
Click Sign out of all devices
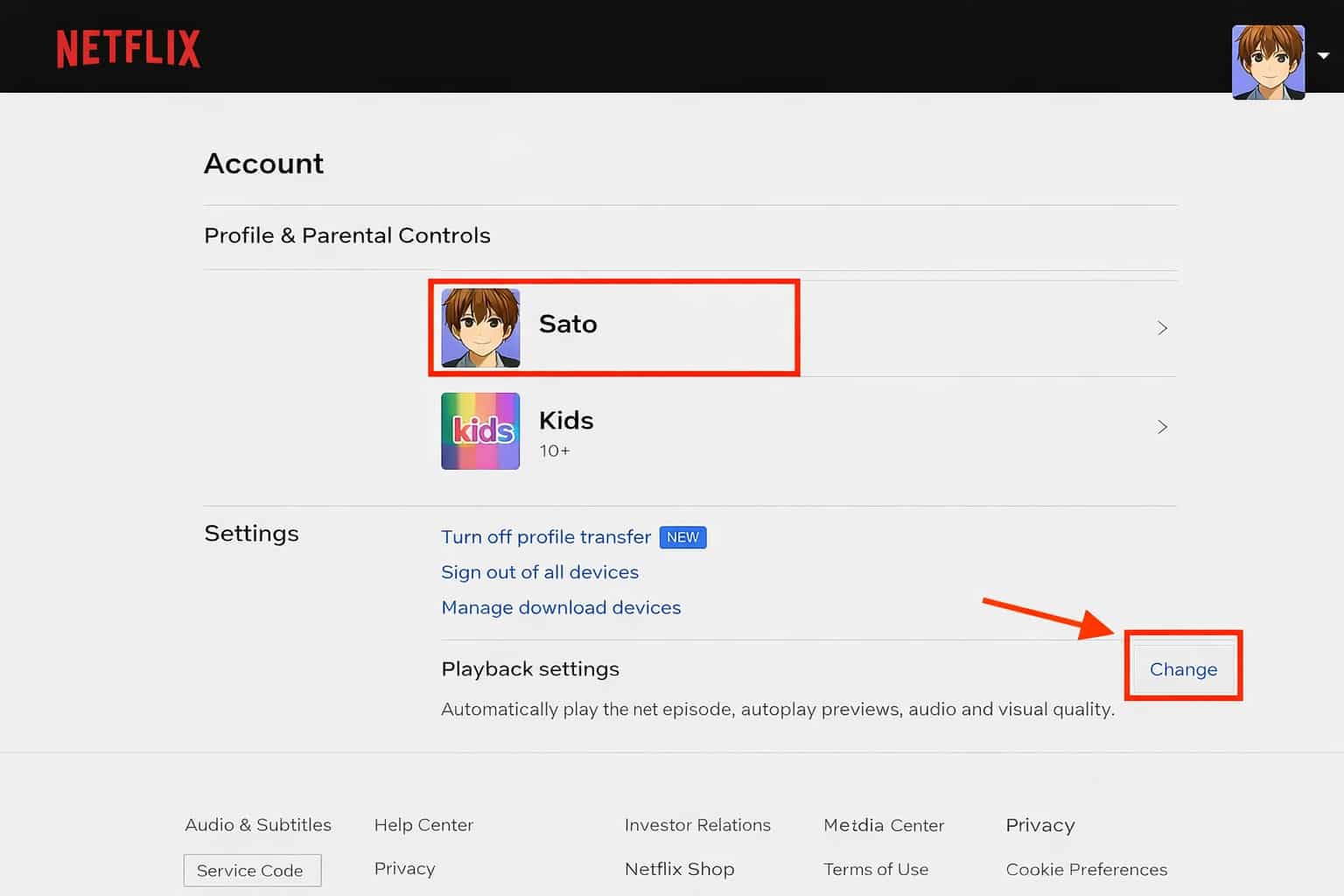tap(539, 571)
